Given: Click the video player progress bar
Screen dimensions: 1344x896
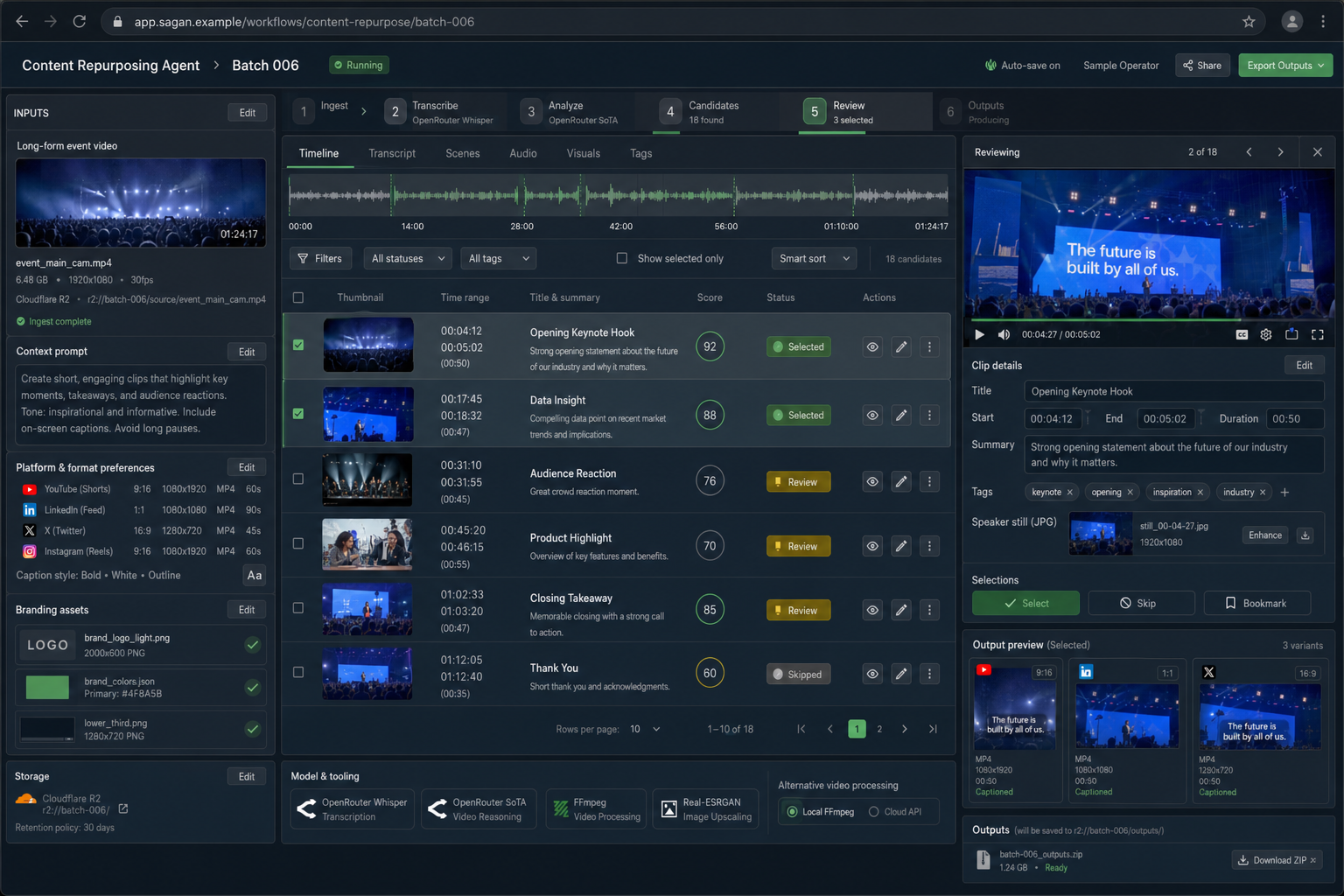Looking at the screenshot, I should click(1150, 319).
